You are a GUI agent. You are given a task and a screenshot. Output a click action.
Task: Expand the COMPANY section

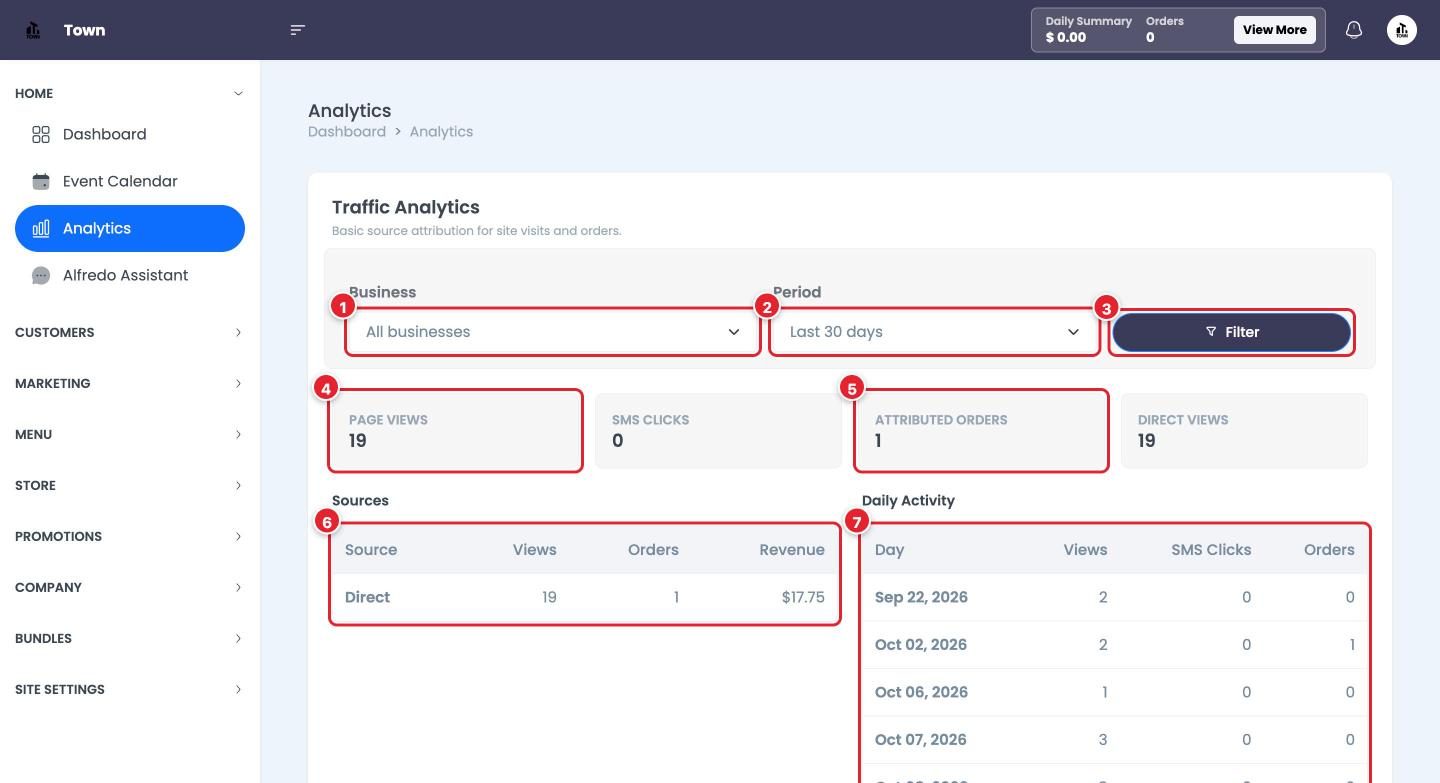[130, 587]
